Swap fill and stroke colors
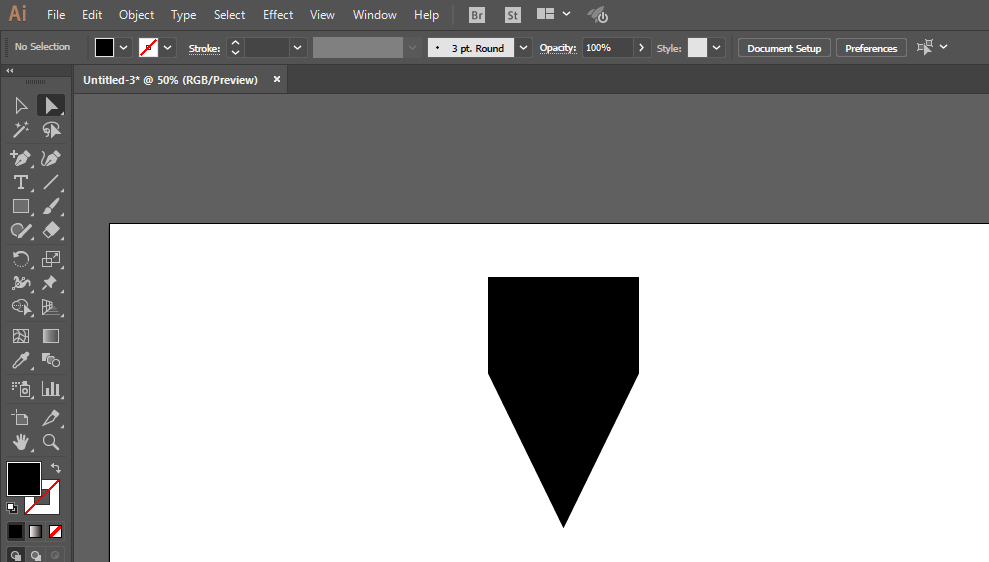Viewport: 989px width, 562px height. pos(56,468)
